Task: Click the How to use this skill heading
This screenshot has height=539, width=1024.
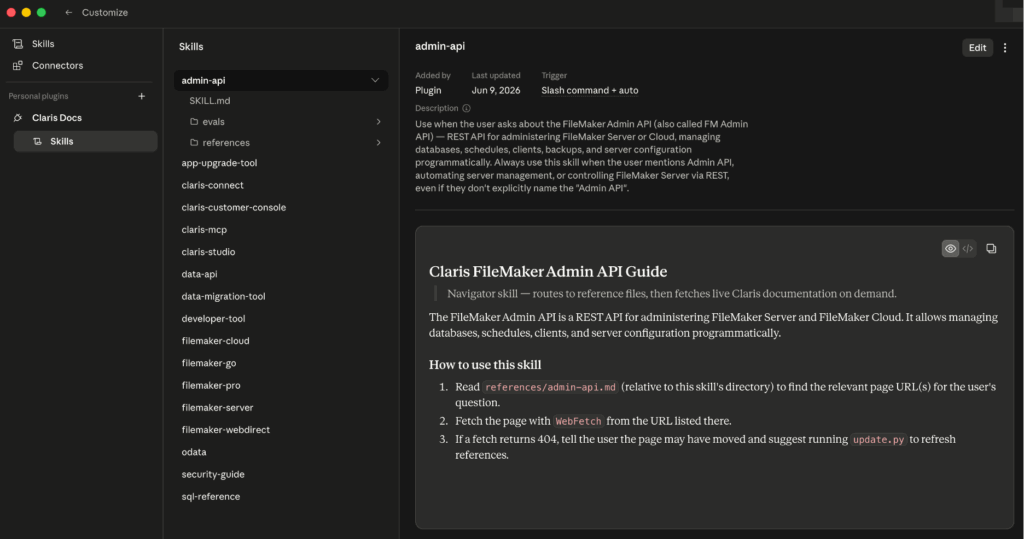Action: click(485, 365)
